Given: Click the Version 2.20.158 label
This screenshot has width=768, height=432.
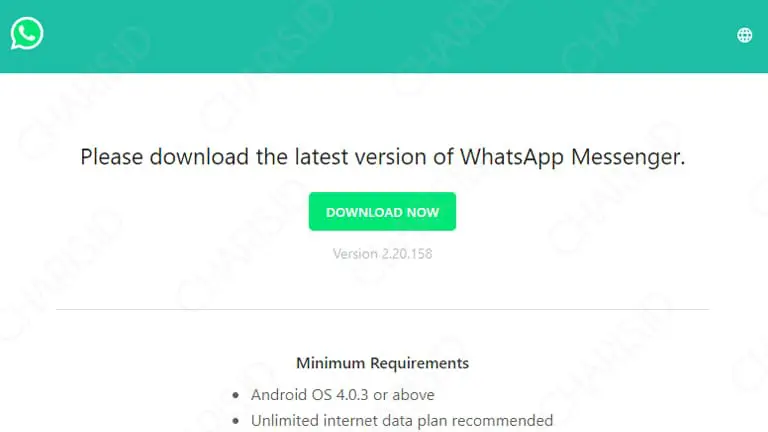Looking at the screenshot, I should click(383, 254).
